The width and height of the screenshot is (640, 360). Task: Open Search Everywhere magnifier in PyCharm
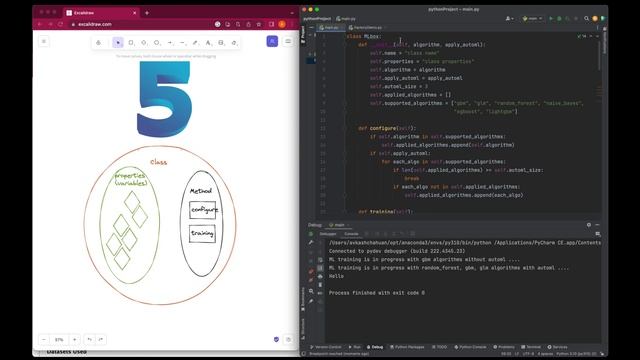pos(587,19)
